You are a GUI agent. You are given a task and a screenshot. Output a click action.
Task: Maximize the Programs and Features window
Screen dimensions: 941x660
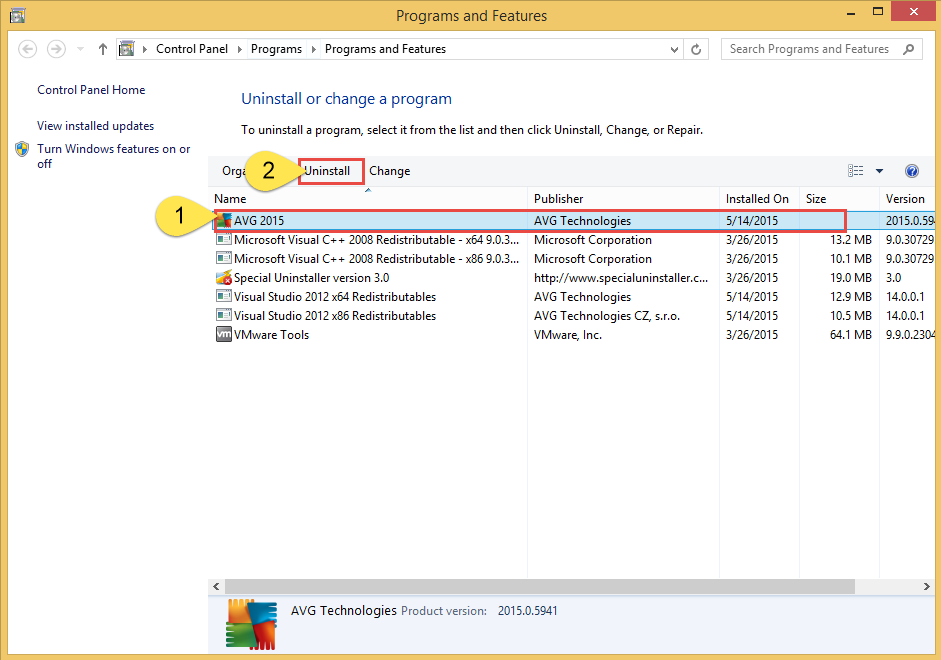878,12
